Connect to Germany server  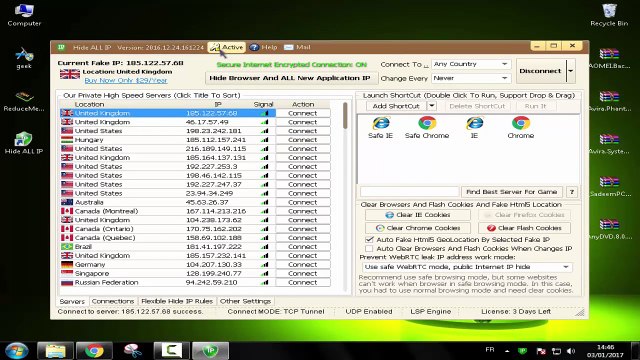click(302, 264)
